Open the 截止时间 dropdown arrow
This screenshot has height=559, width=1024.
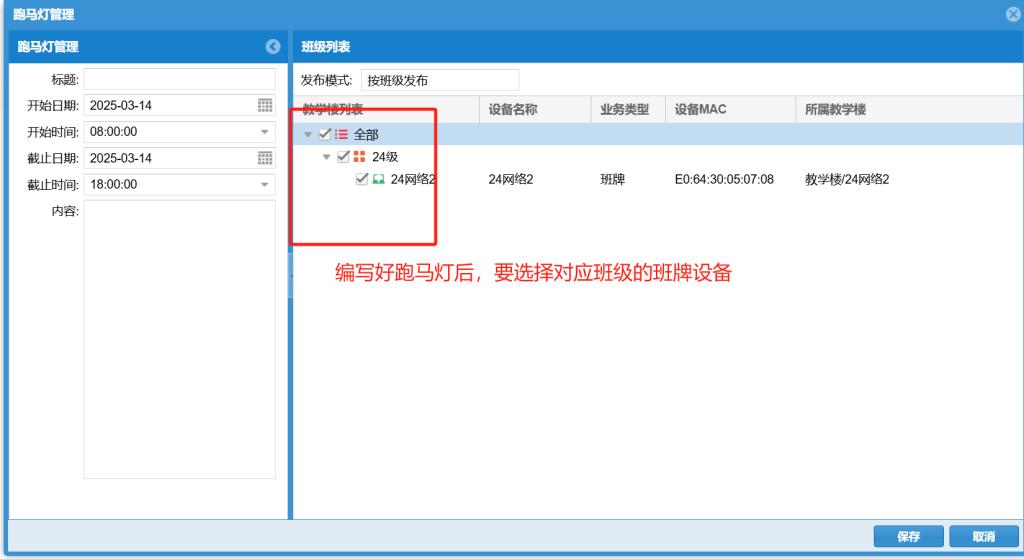pos(264,185)
